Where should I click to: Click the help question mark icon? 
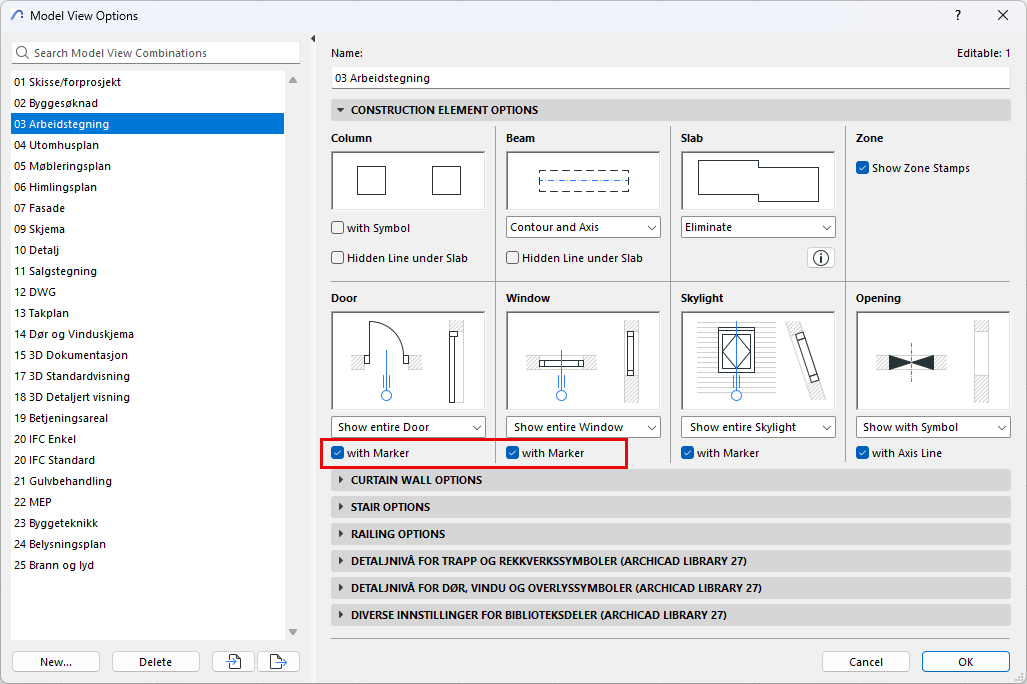click(957, 15)
